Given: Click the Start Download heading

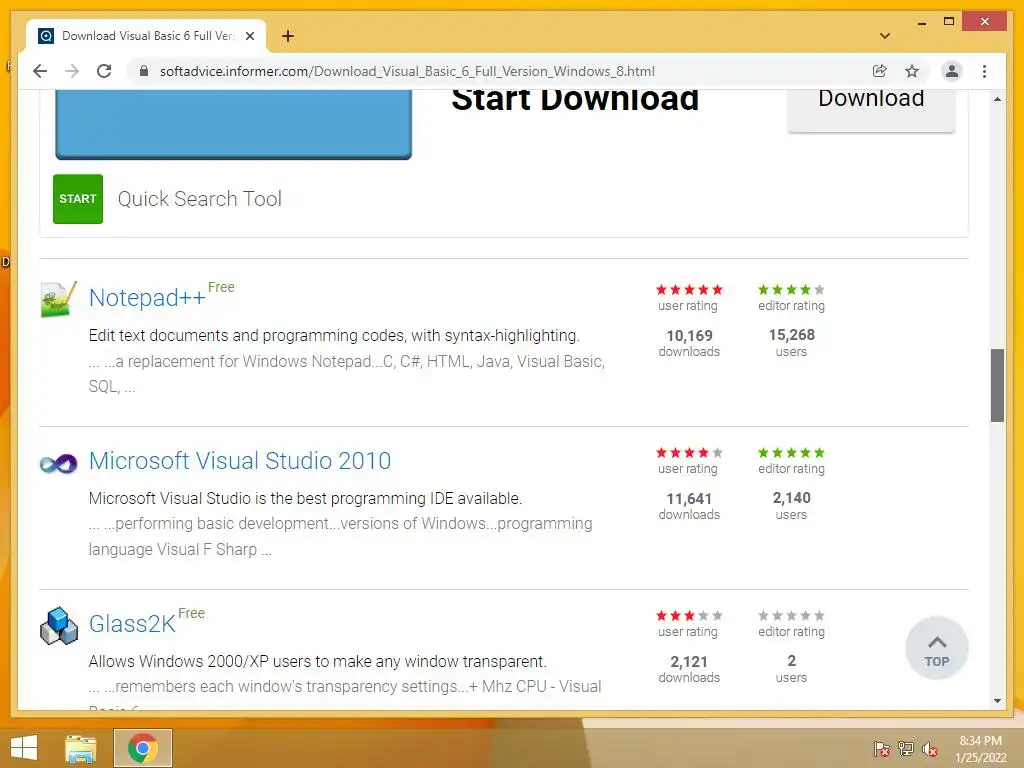Looking at the screenshot, I should 575,101.
